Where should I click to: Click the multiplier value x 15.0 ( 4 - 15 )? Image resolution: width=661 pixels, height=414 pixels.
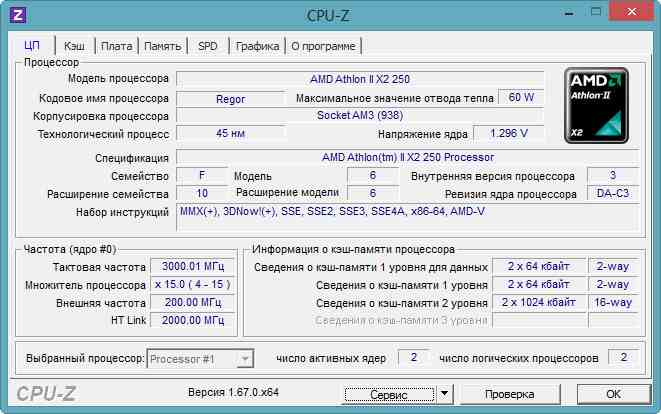pyautogui.click(x=193, y=285)
